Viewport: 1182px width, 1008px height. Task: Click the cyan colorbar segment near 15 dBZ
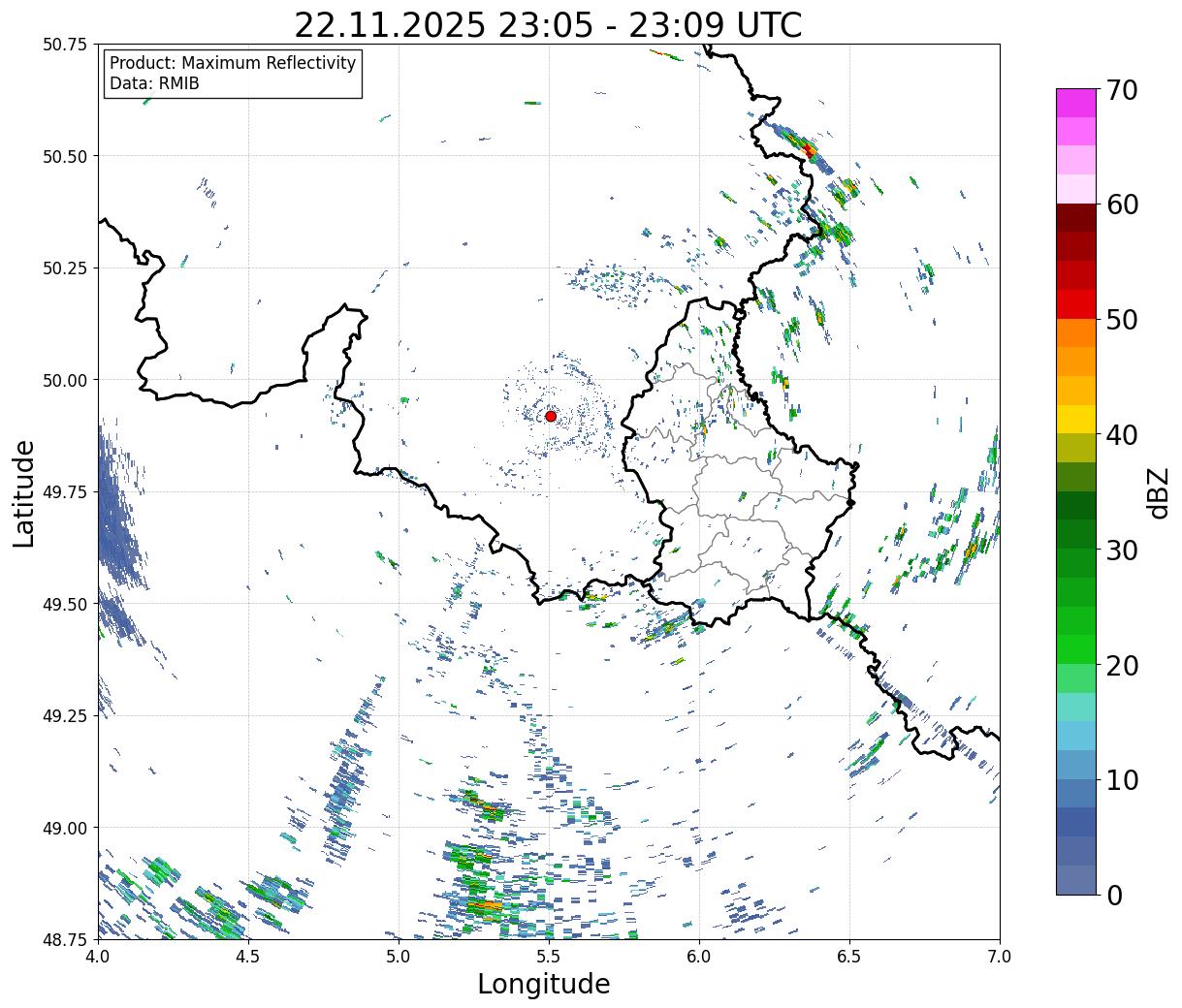(x=1076, y=735)
